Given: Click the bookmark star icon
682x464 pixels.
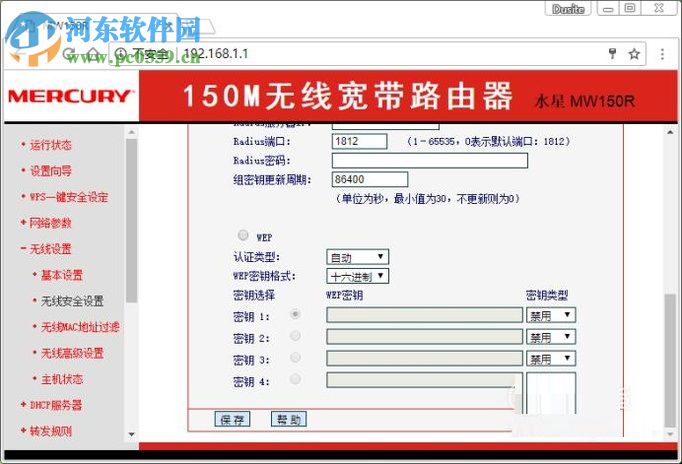Looking at the screenshot, I should coord(634,54).
